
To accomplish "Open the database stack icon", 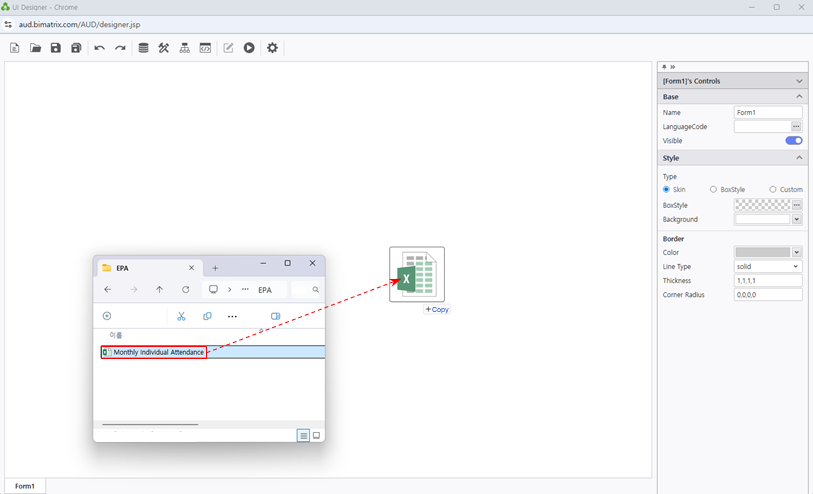I will 143,48.
